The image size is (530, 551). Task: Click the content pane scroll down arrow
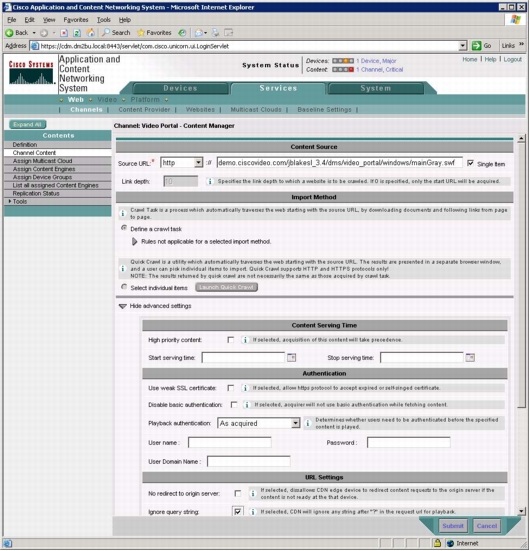point(521,511)
